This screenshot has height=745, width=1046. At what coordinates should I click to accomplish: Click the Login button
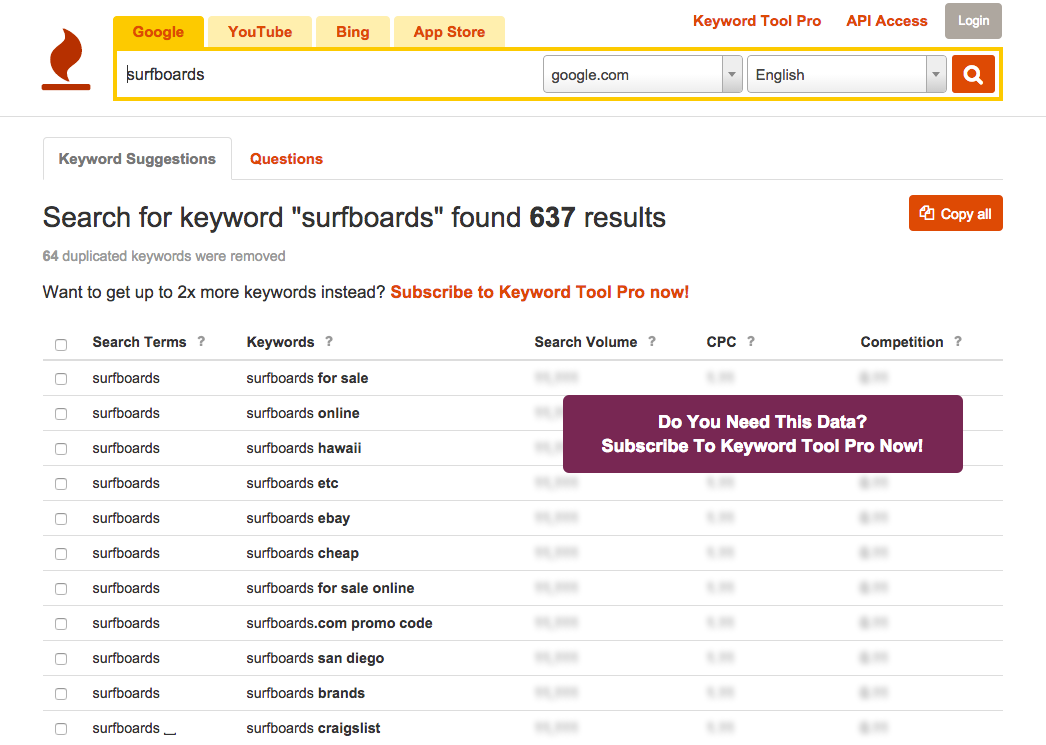(973, 21)
